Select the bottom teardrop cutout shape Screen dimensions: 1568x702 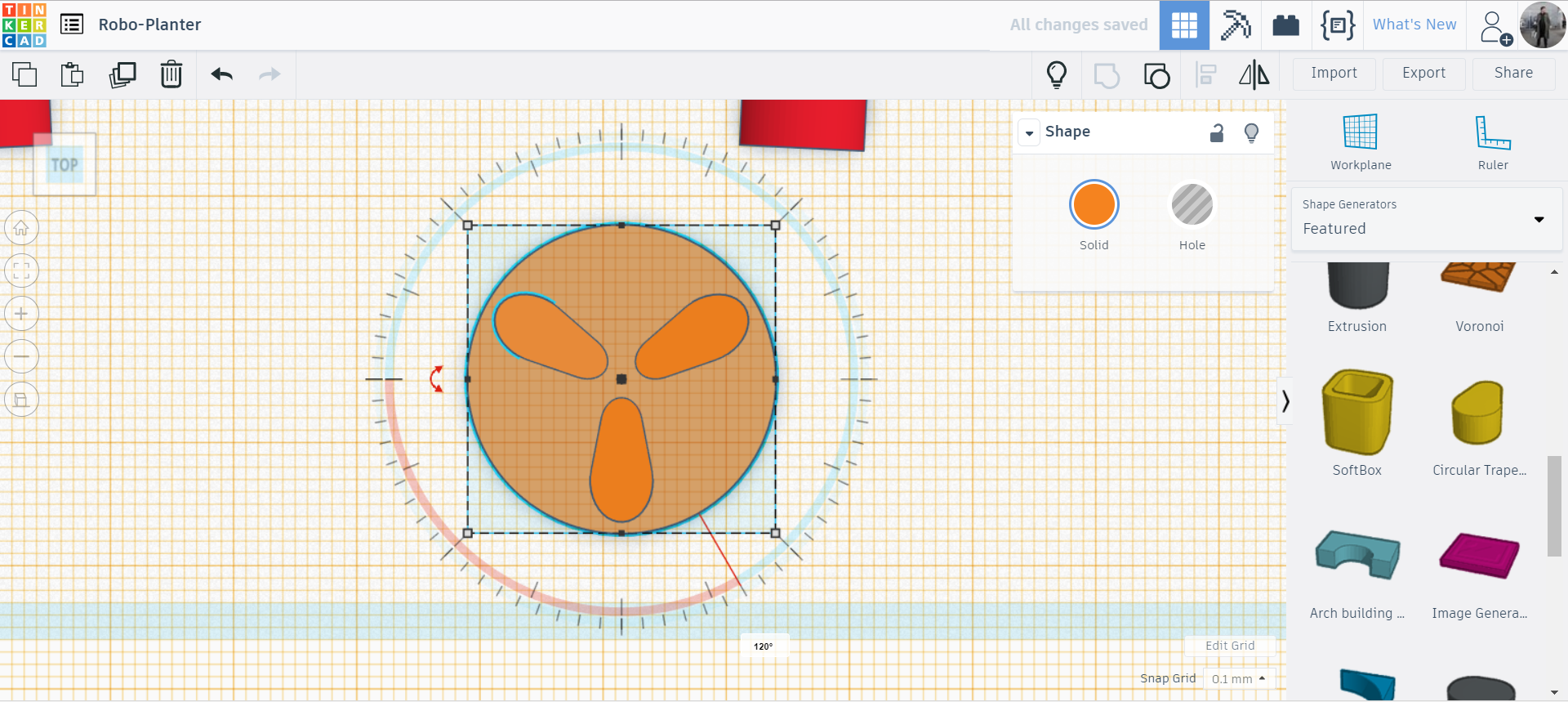coord(621,459)
